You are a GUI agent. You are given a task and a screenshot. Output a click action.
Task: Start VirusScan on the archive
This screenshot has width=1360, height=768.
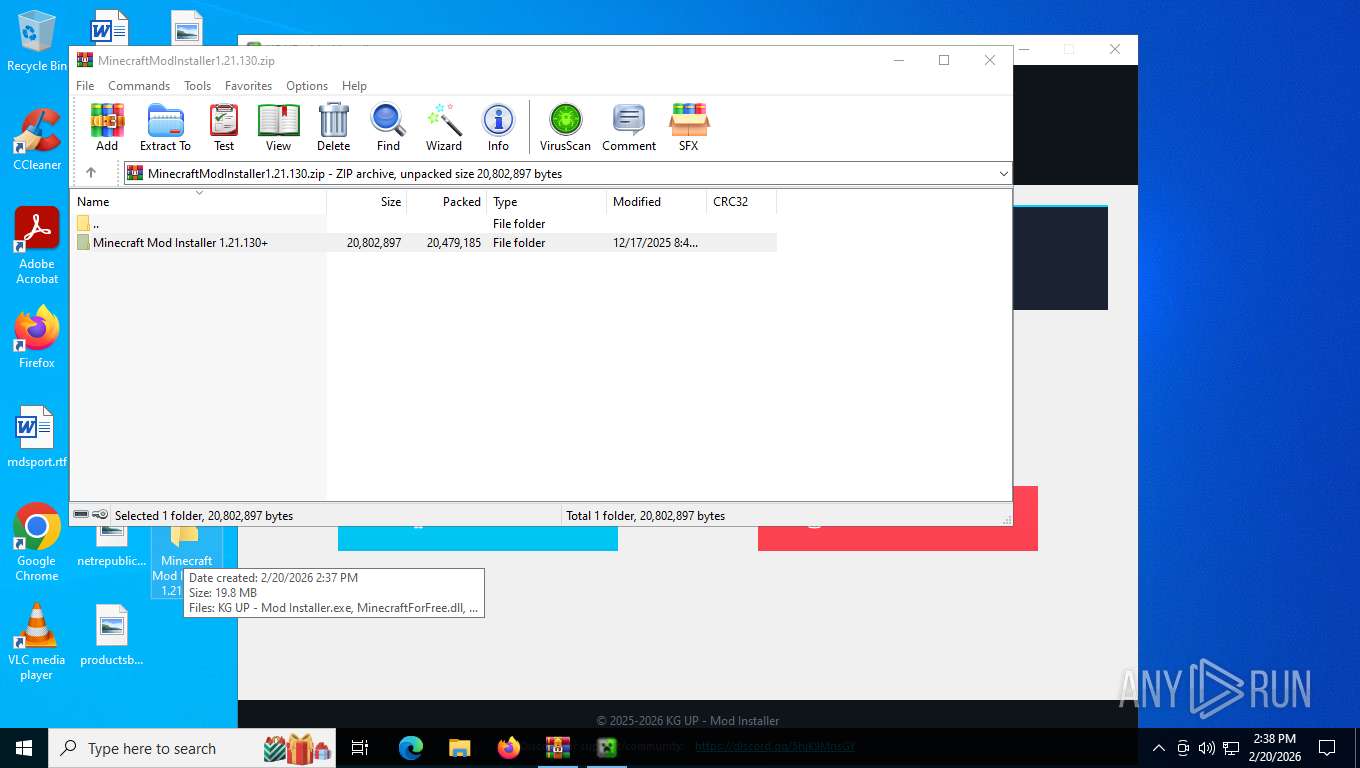click(x=565, y=127)
